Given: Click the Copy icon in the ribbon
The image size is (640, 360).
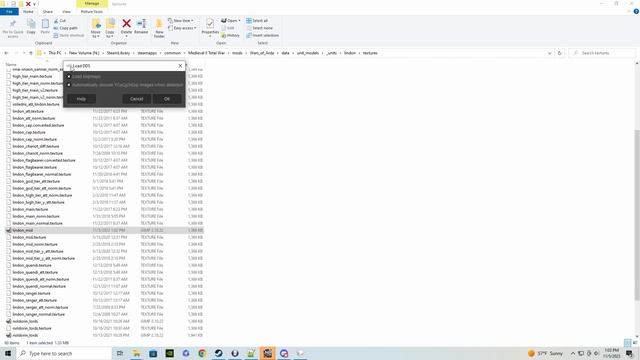Looking at the screenshot, I should pos(31,24).
